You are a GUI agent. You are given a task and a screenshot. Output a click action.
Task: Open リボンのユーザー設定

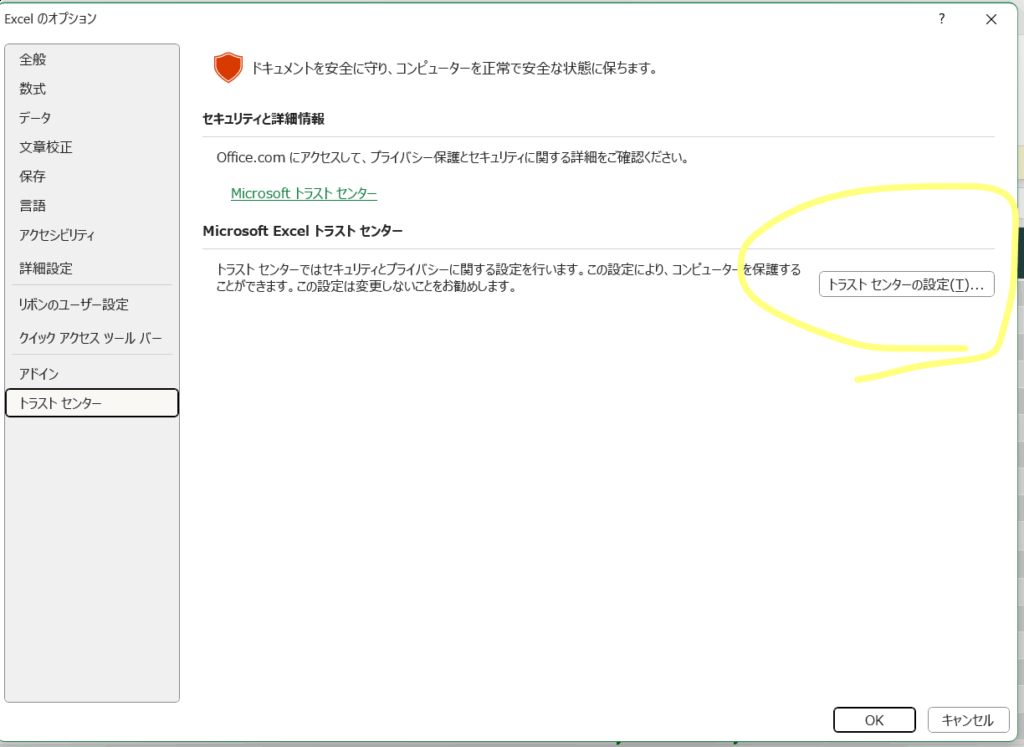click(x=74, y=304)
